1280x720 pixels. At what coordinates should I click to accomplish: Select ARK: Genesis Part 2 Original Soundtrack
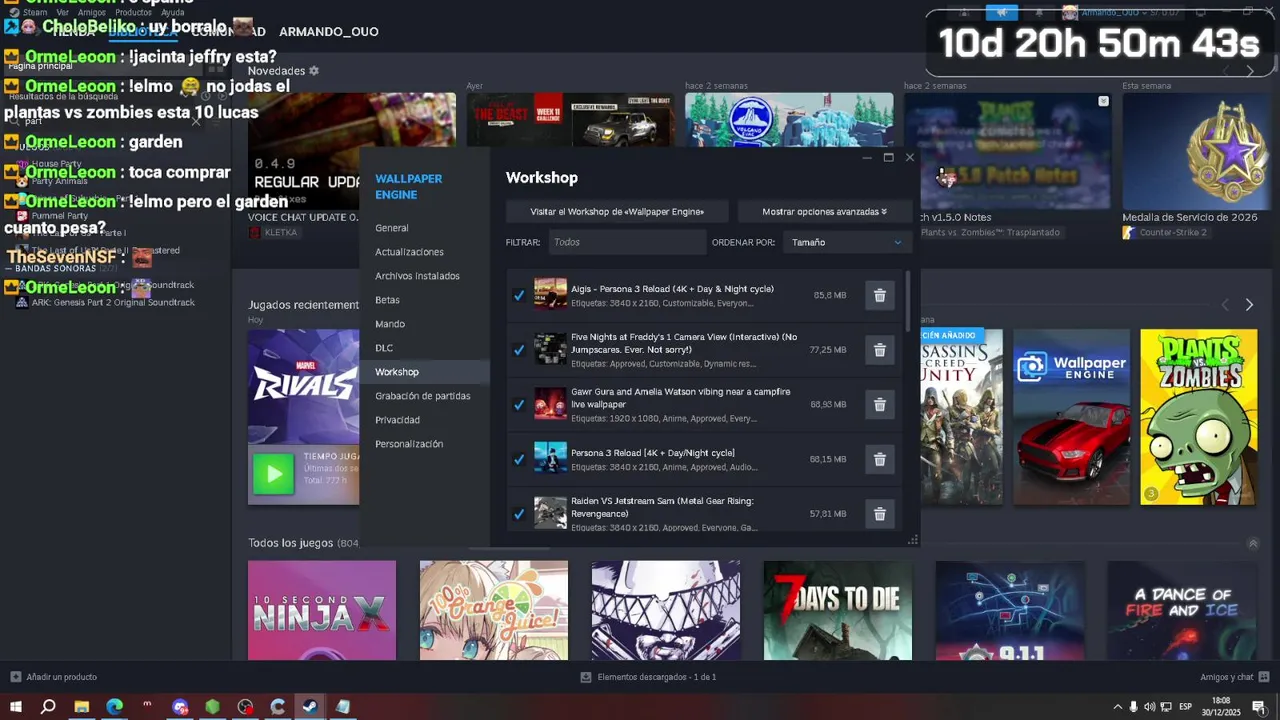(113, 302)
